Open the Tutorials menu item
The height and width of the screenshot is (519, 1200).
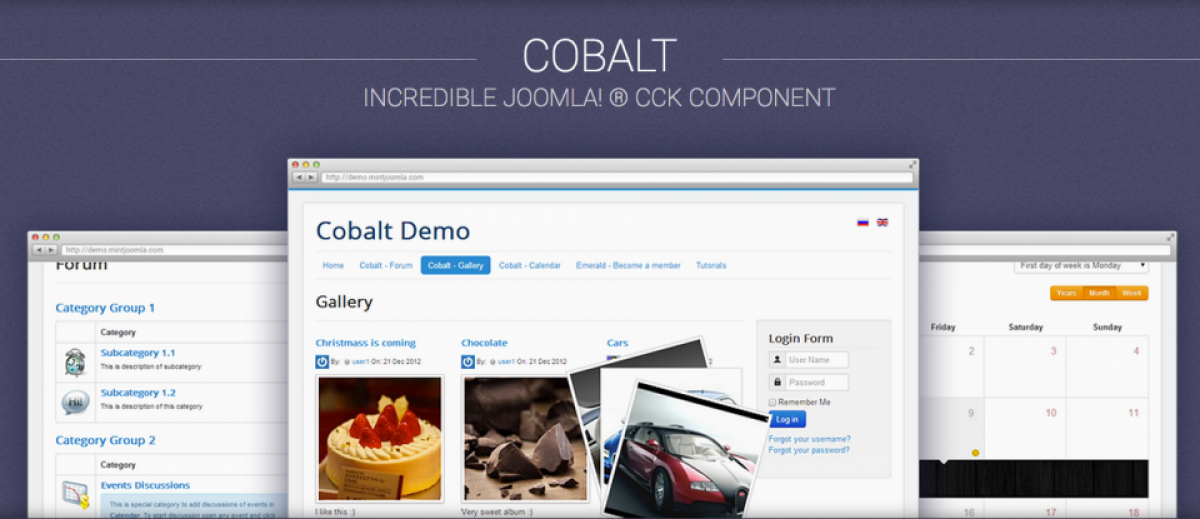[711, 265]
